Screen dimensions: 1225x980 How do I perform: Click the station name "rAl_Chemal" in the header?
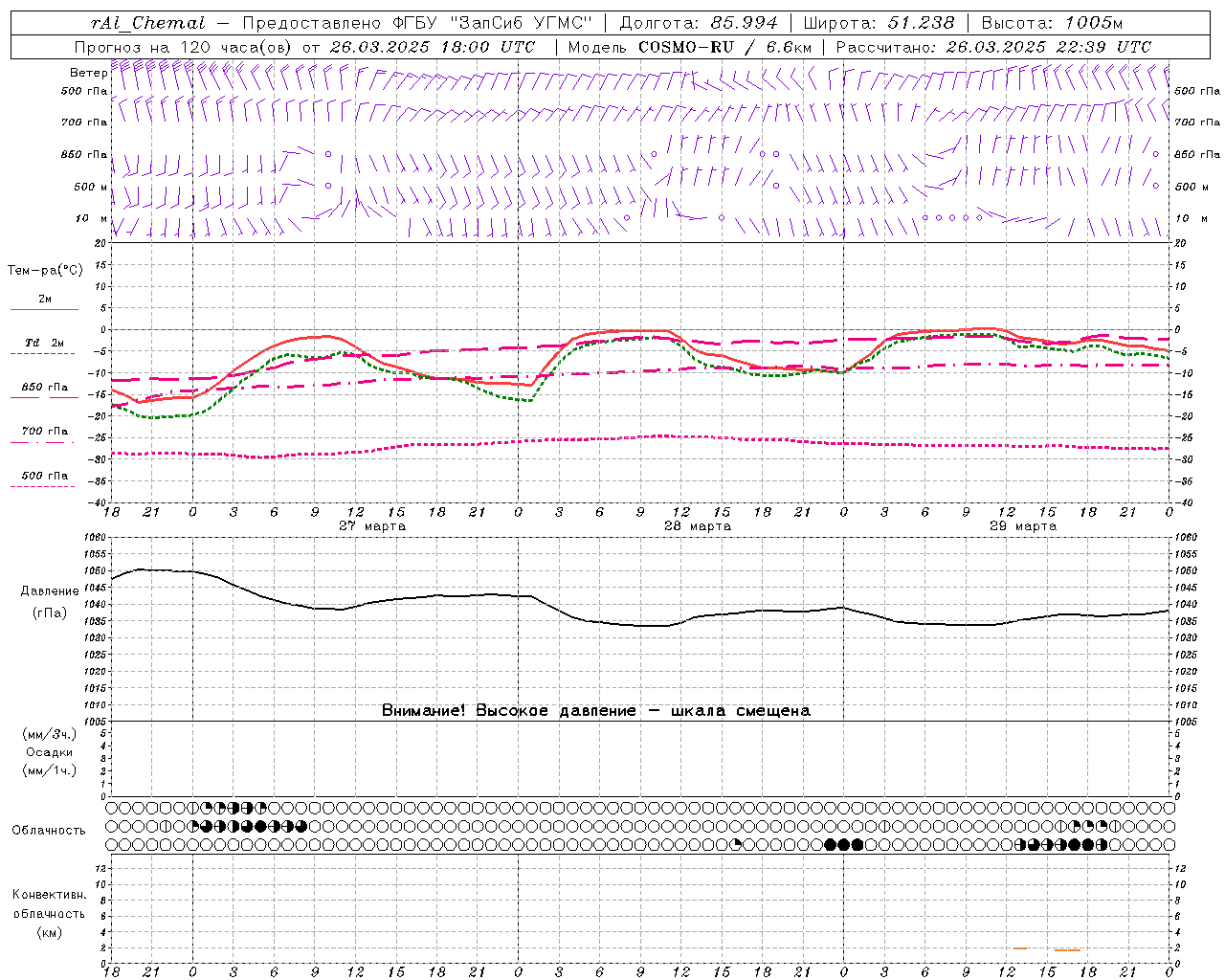(146, 22)
